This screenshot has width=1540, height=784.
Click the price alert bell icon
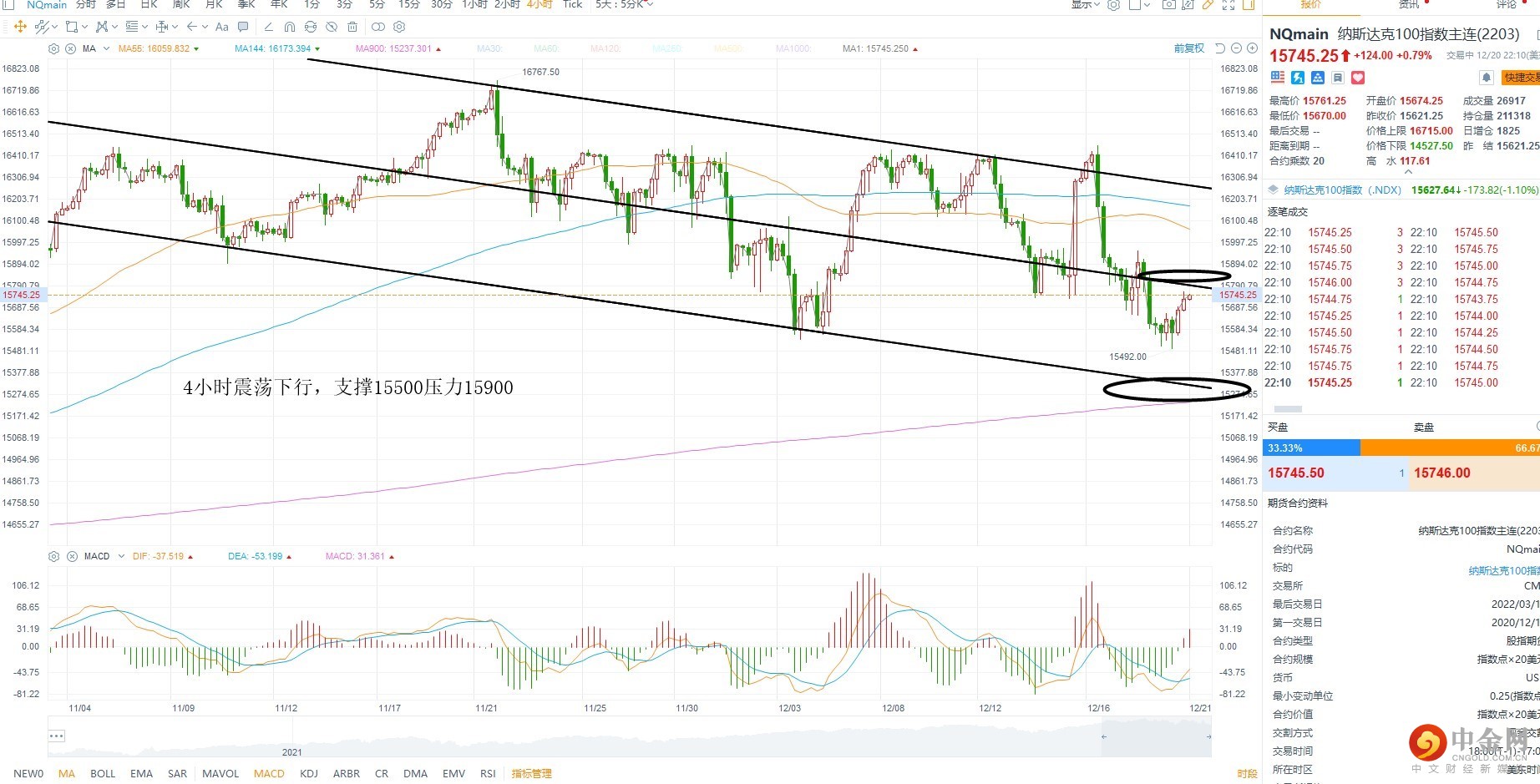pyautogui.click(x=1487, y=78)
